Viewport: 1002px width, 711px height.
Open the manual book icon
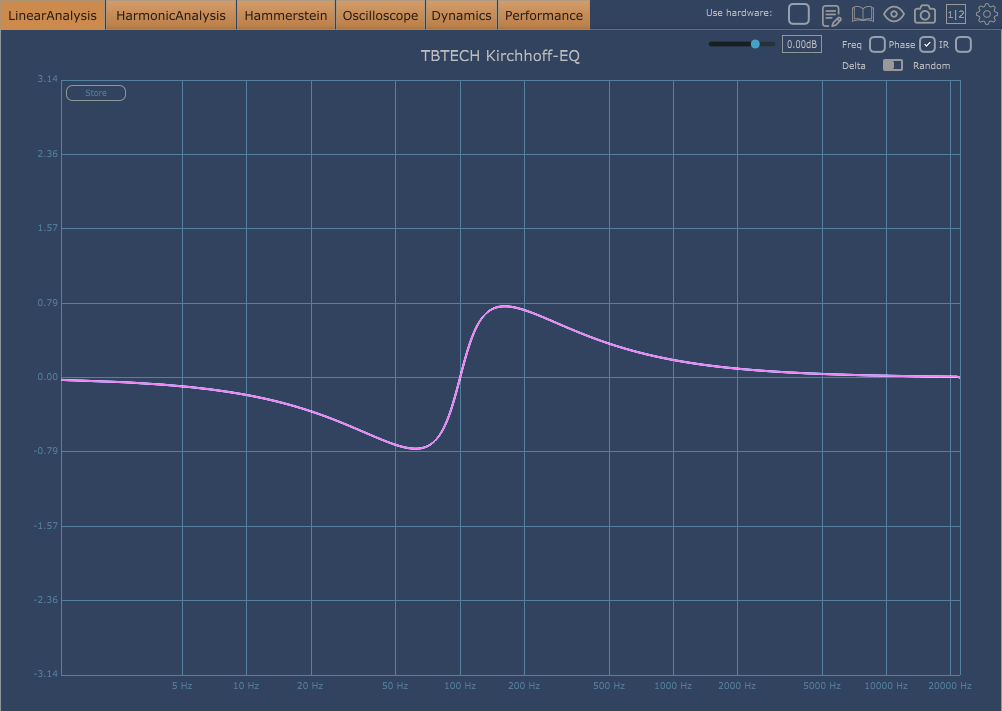tap(862, 14)
